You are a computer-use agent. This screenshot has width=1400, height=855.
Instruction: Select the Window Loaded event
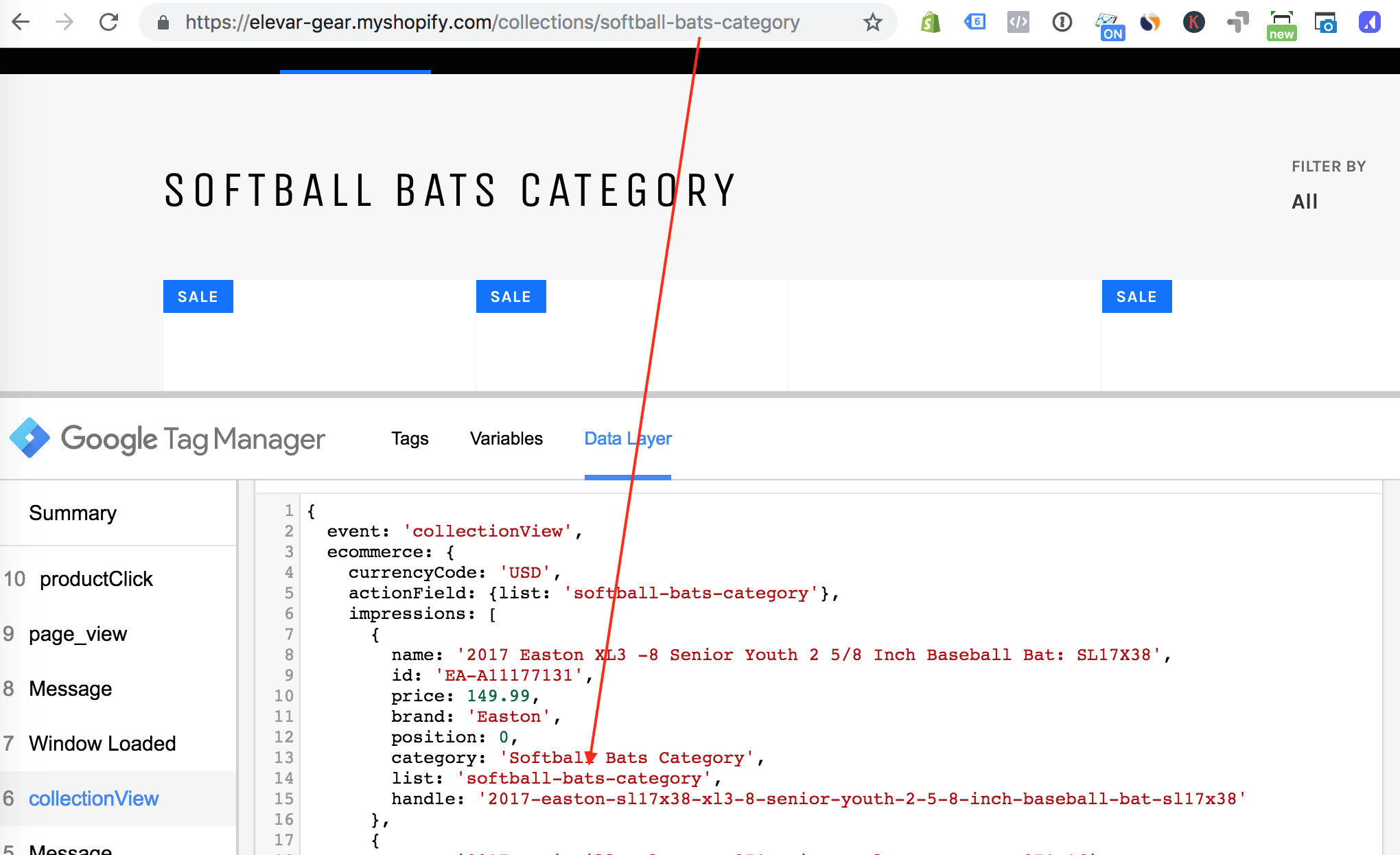pos(102,744)
